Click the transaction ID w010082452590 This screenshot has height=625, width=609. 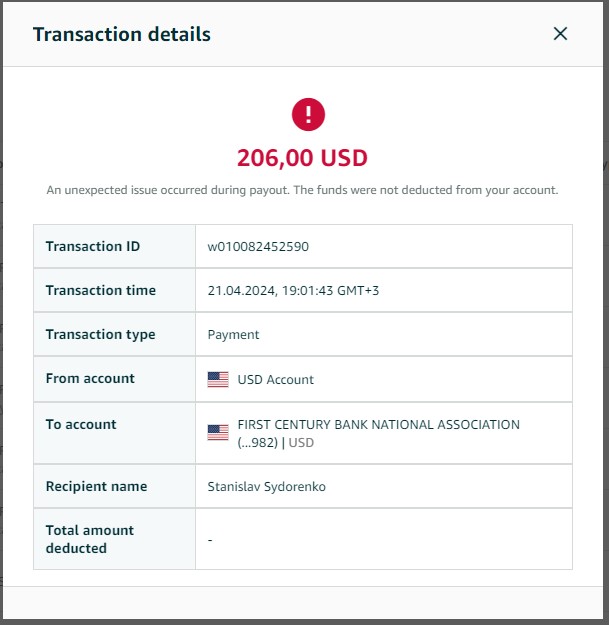(x=258, y=247)
